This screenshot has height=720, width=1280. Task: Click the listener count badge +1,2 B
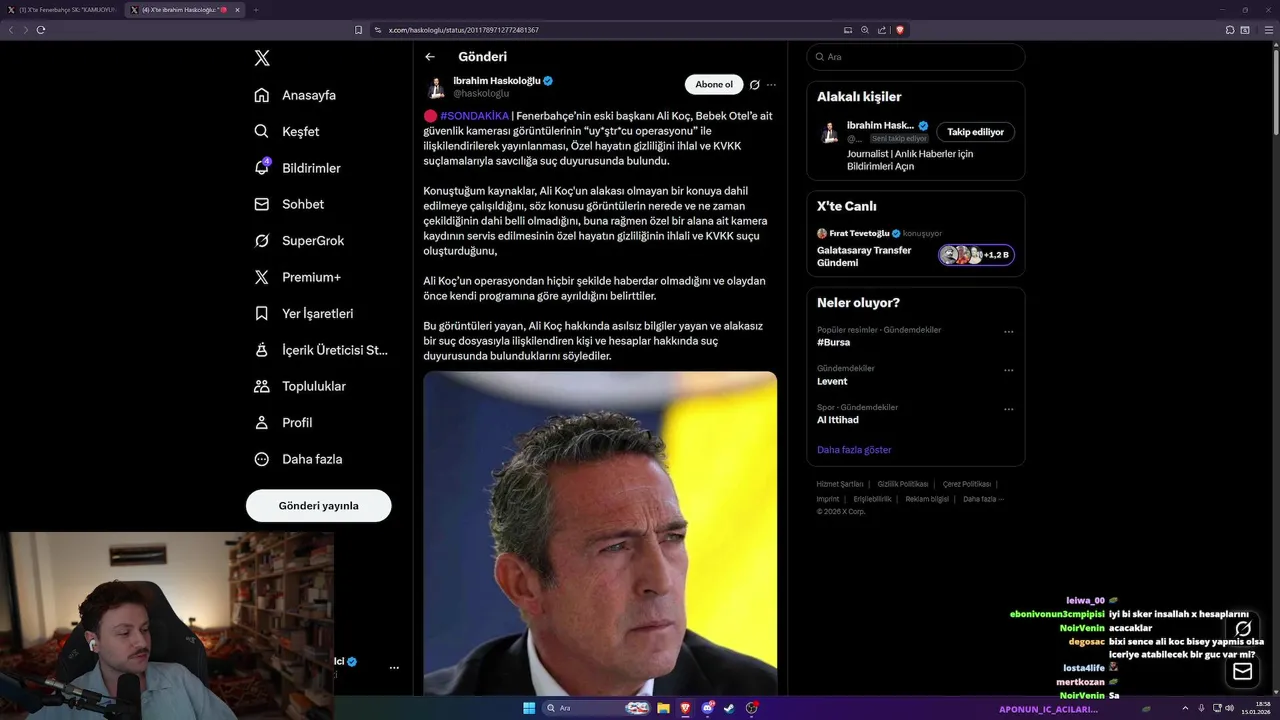click(976, 255)
